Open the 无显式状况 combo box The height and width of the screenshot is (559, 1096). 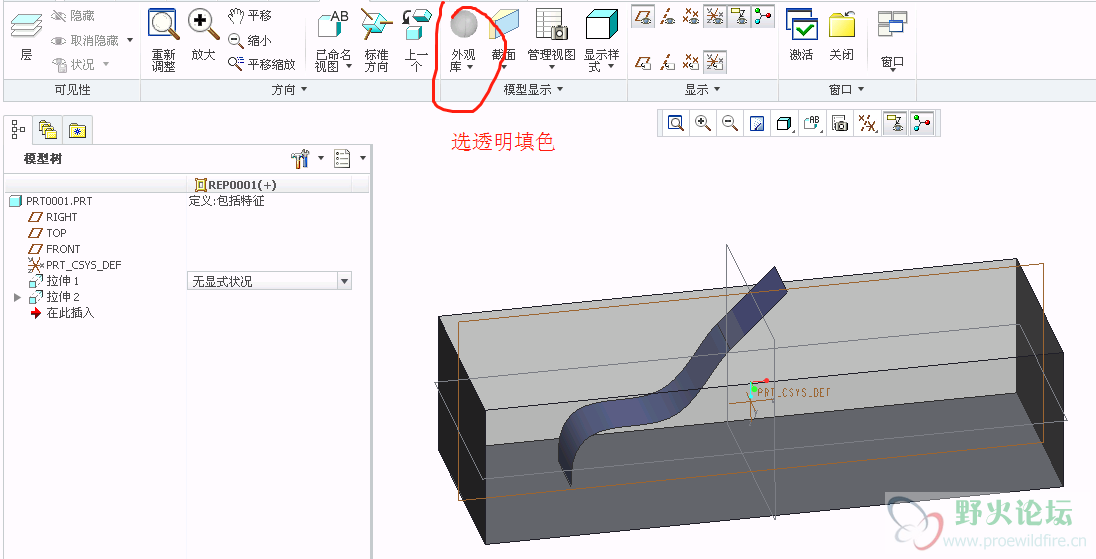[x=269, y=281]
